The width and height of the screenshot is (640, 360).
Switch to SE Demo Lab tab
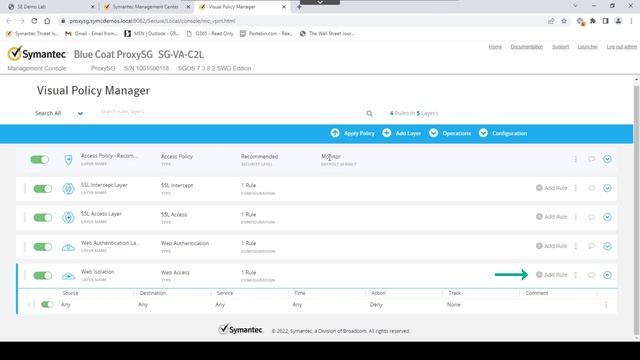pyautogui.click(x=51, y=7)
